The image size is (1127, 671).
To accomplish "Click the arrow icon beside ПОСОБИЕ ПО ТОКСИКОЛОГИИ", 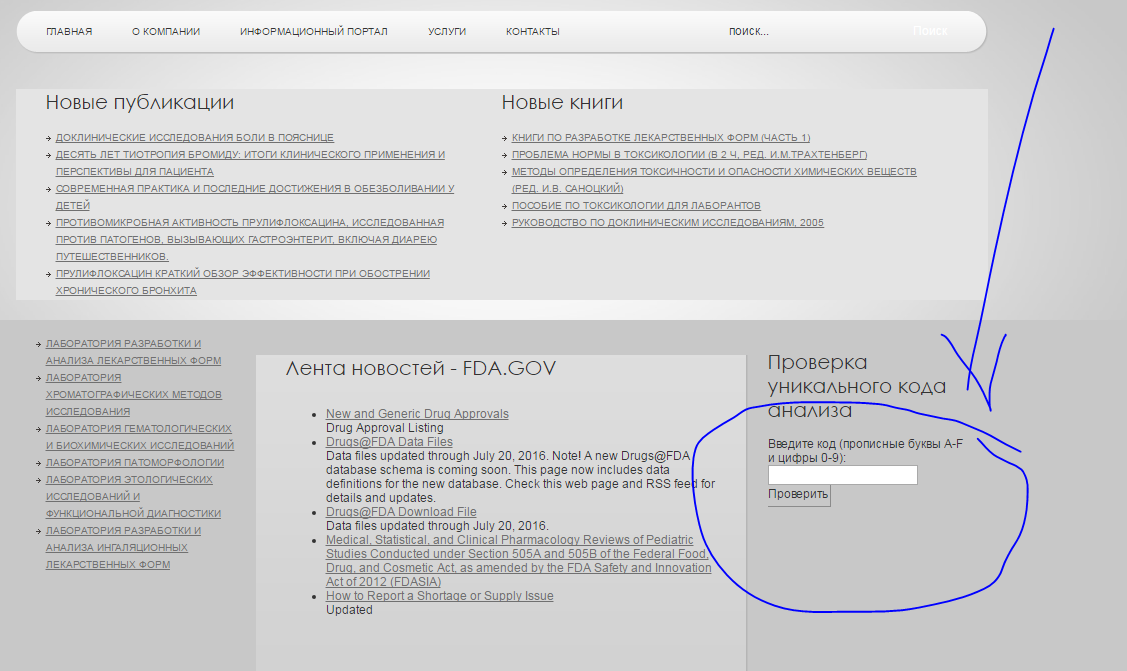I will 505,205.
